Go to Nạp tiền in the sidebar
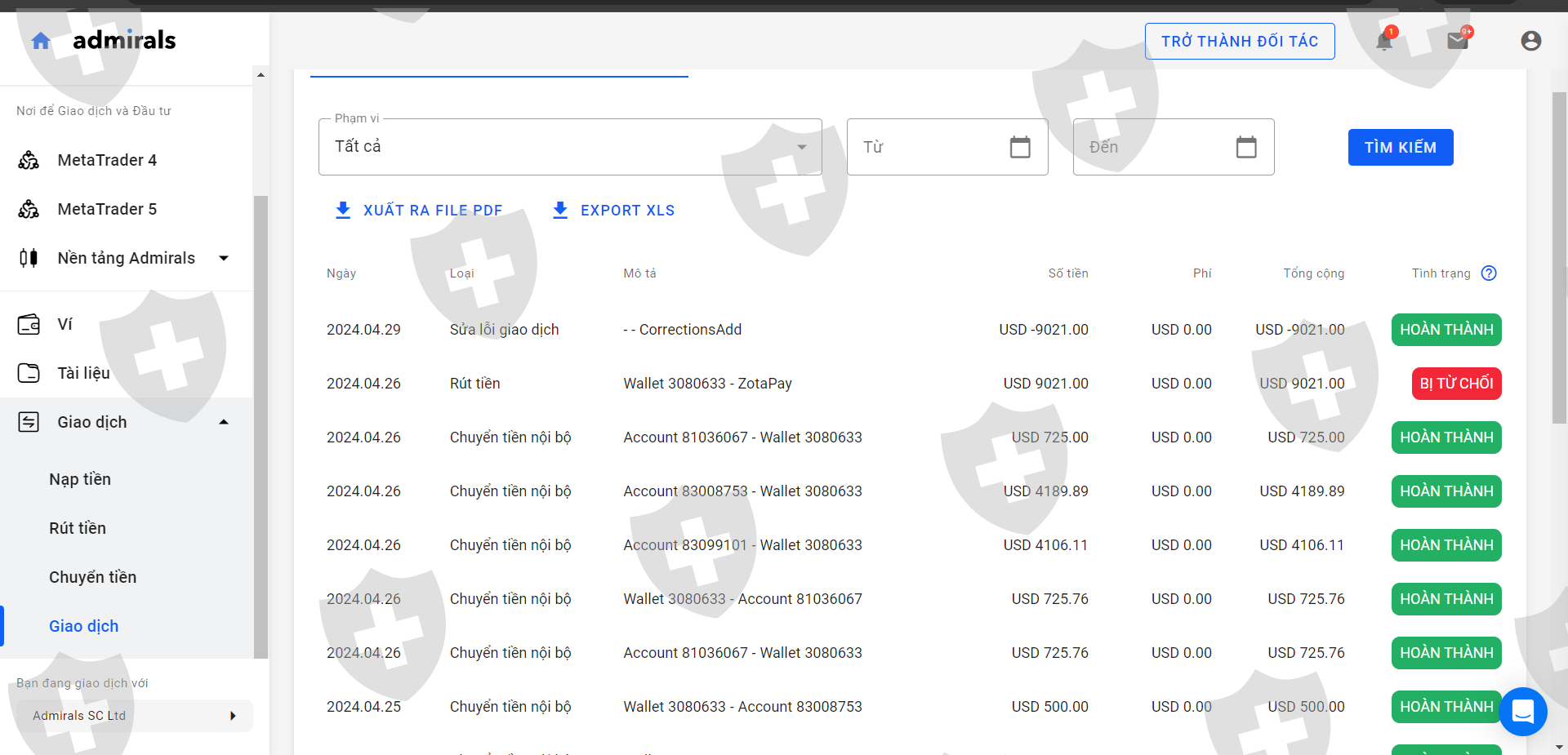 pos(80,479)
